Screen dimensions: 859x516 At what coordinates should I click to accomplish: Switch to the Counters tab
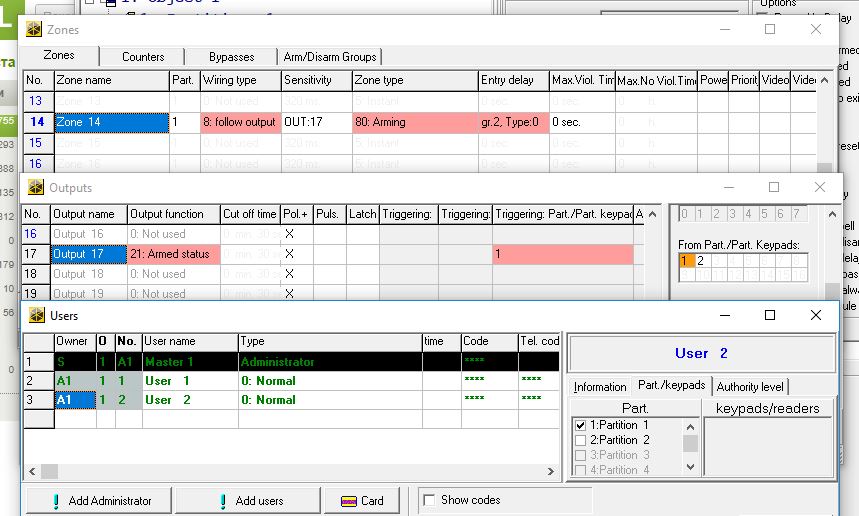tap(143, 57)
